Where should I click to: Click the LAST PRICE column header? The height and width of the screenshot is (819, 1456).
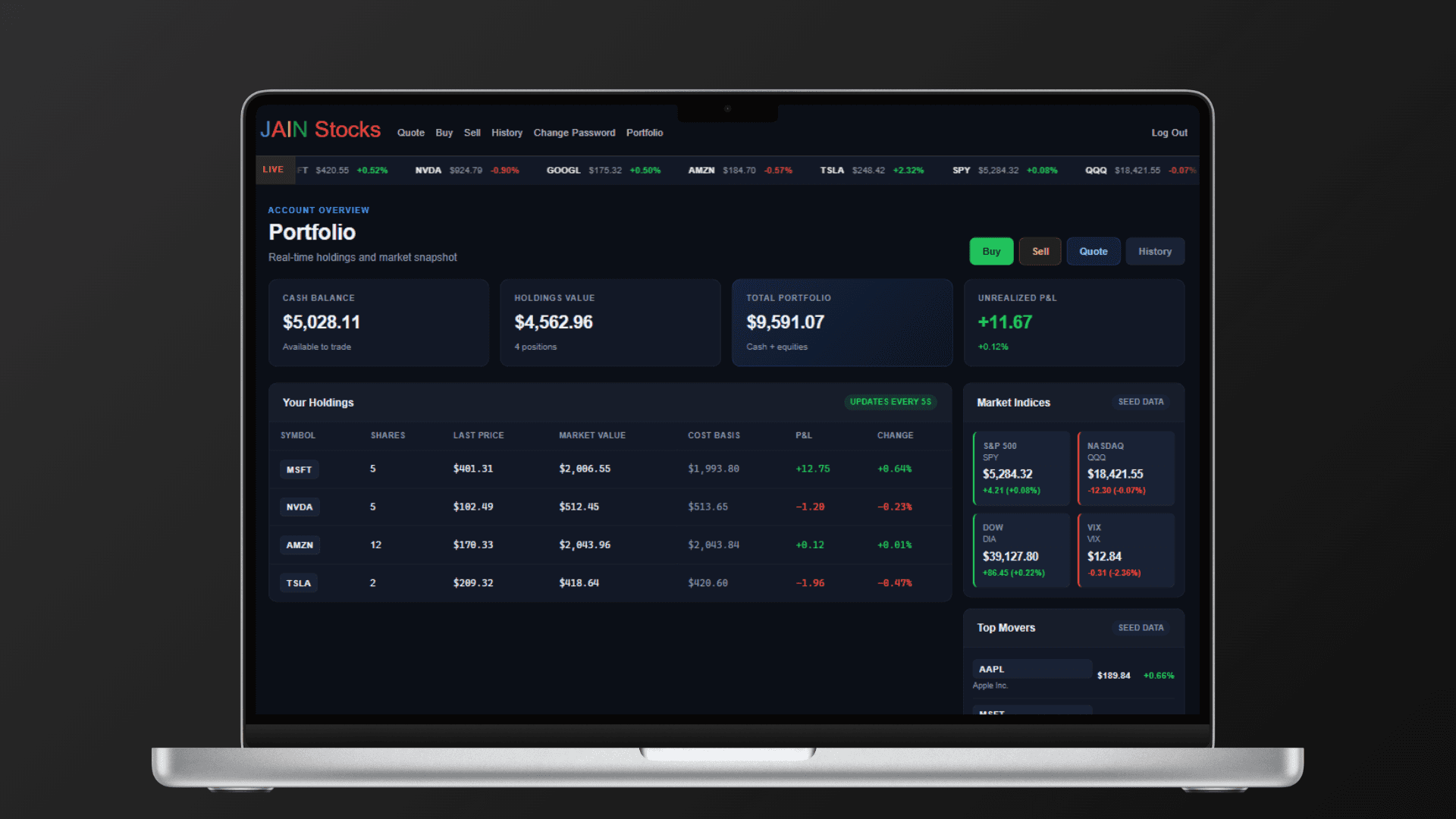point(479,435)
